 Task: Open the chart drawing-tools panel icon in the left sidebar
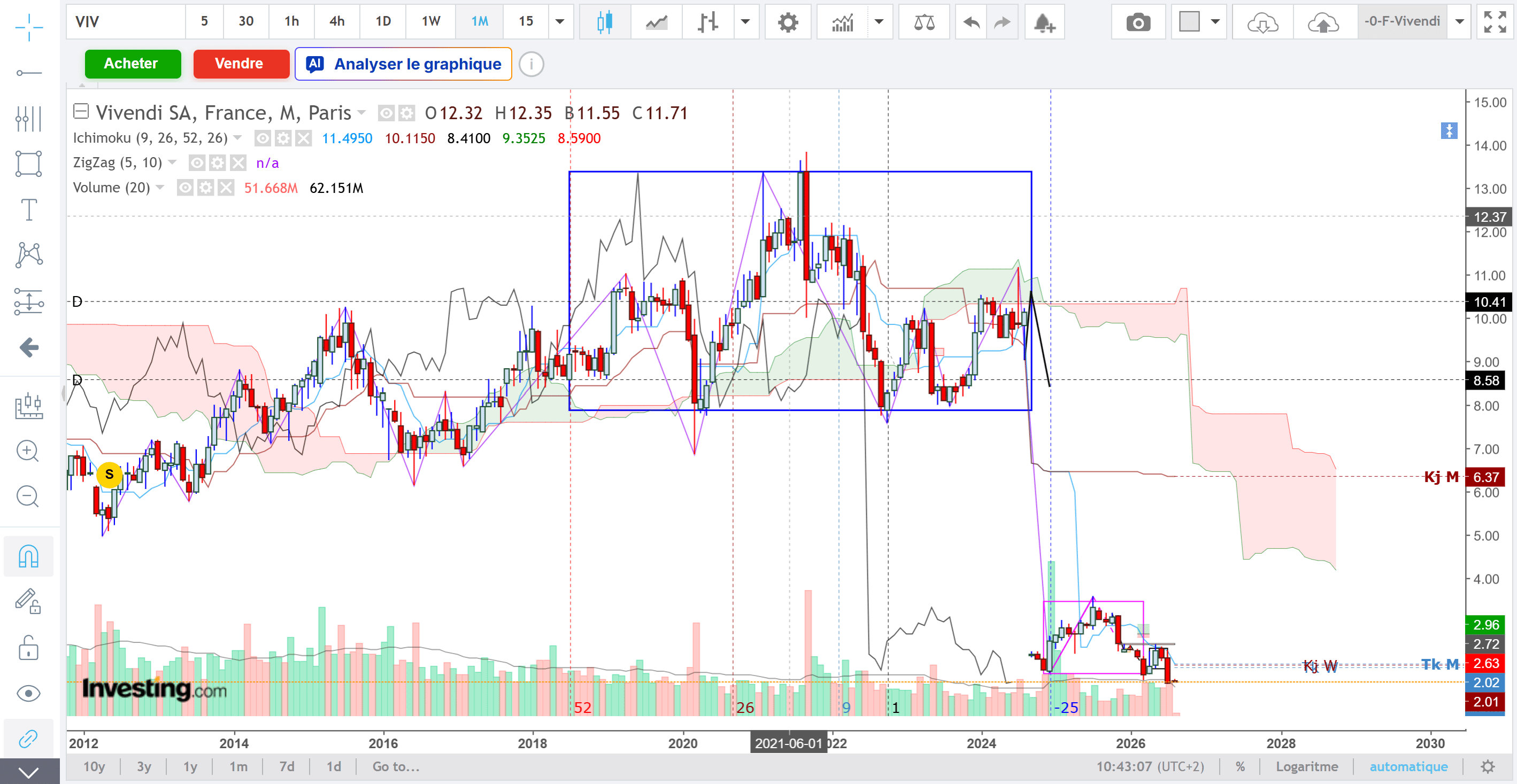point(29,406)
